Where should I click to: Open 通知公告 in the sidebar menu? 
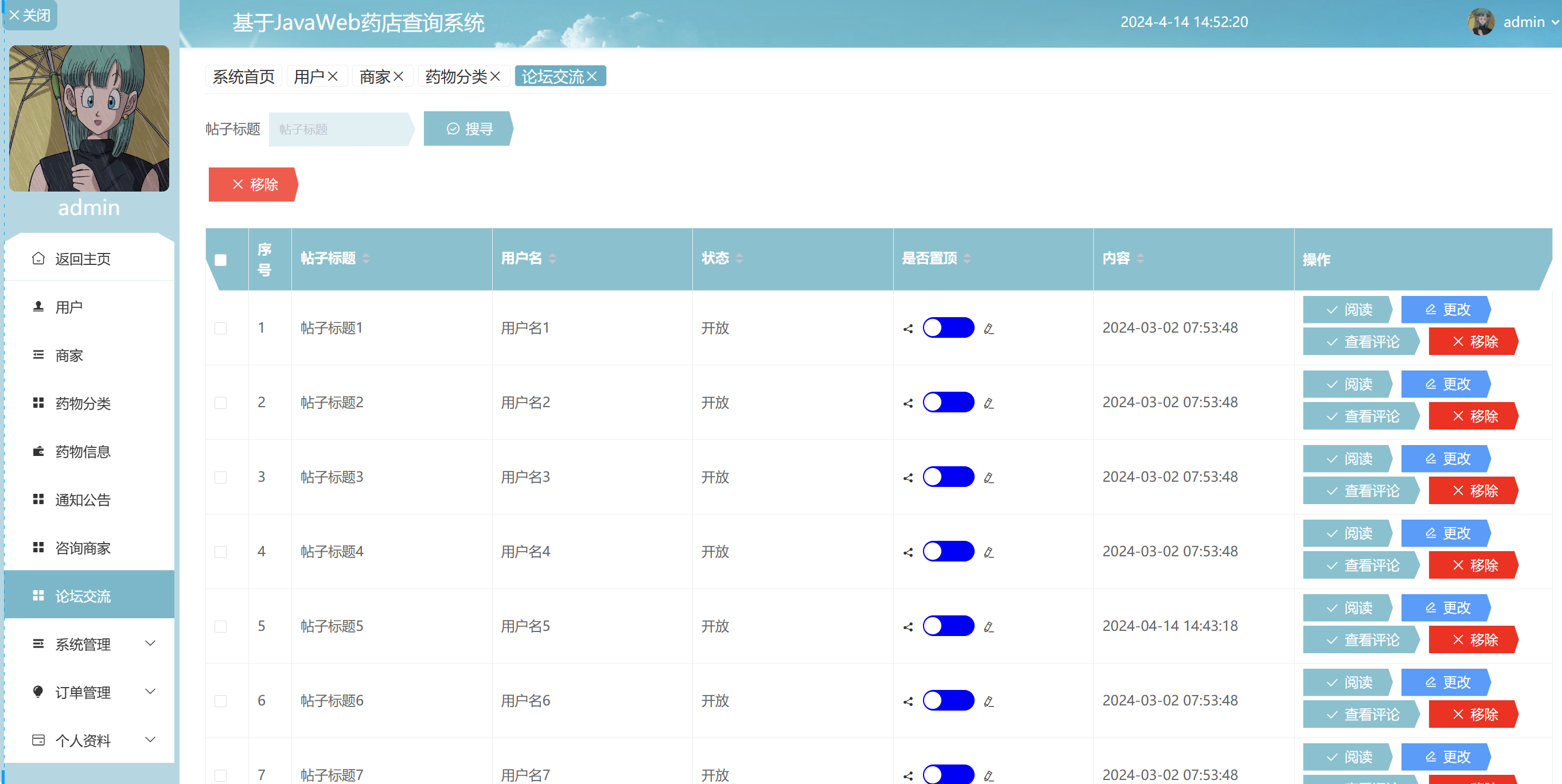(x=83, y=500)
